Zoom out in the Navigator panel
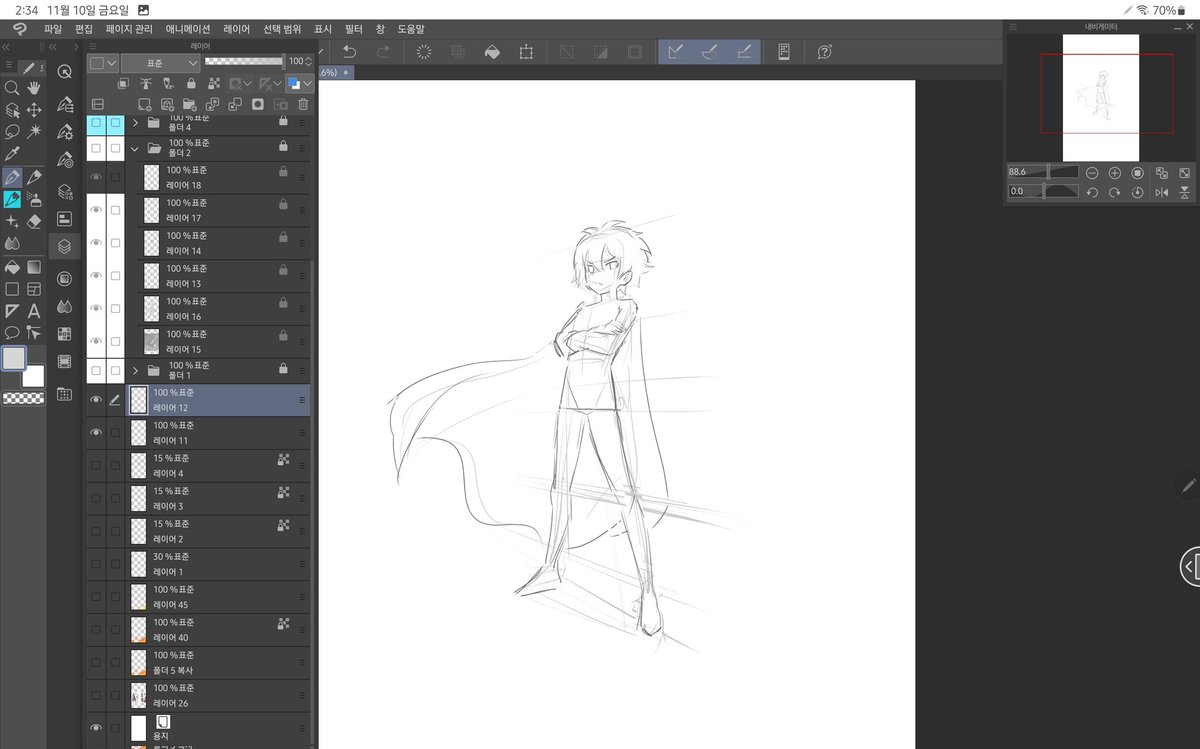The width and height of the screenshot is (1200, 749). [1091, 173]
